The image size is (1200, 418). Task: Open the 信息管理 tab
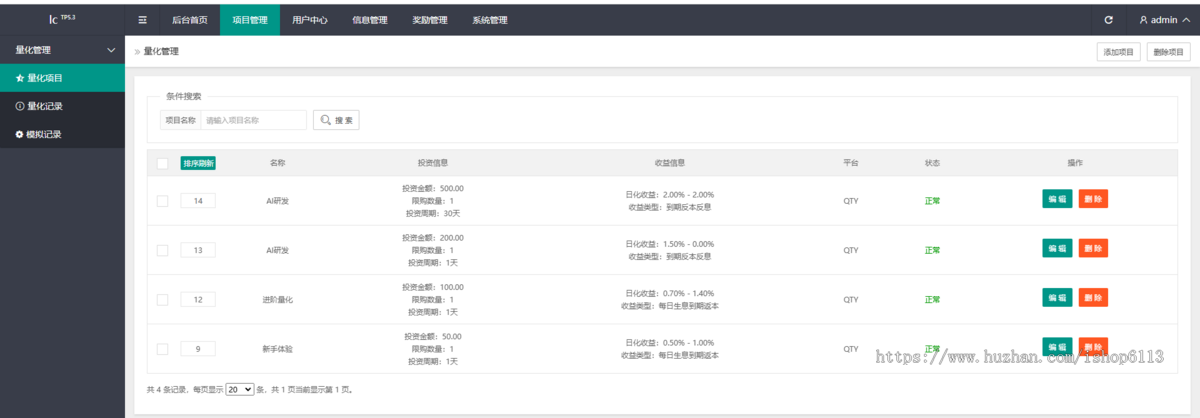pos(370,20)
